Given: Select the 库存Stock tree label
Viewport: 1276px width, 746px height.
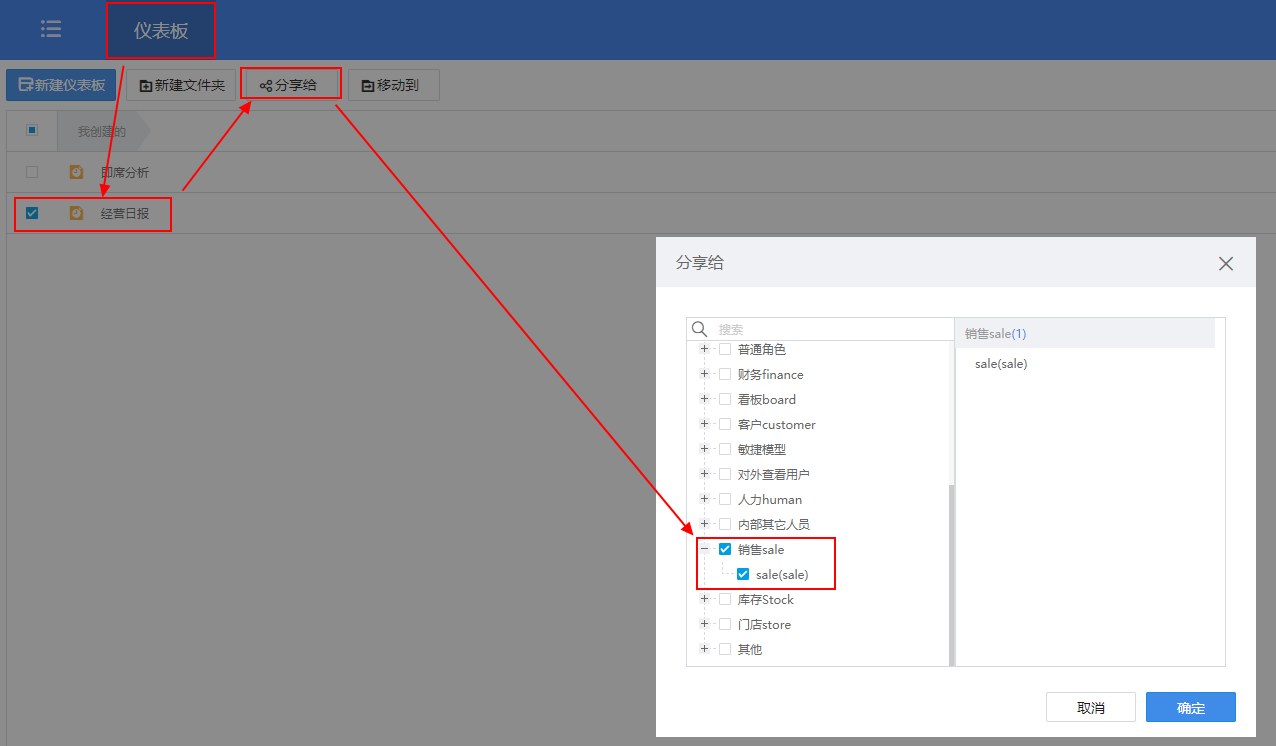Looking at the screenshot, I should pyautogui.click(x=765, y=599).
